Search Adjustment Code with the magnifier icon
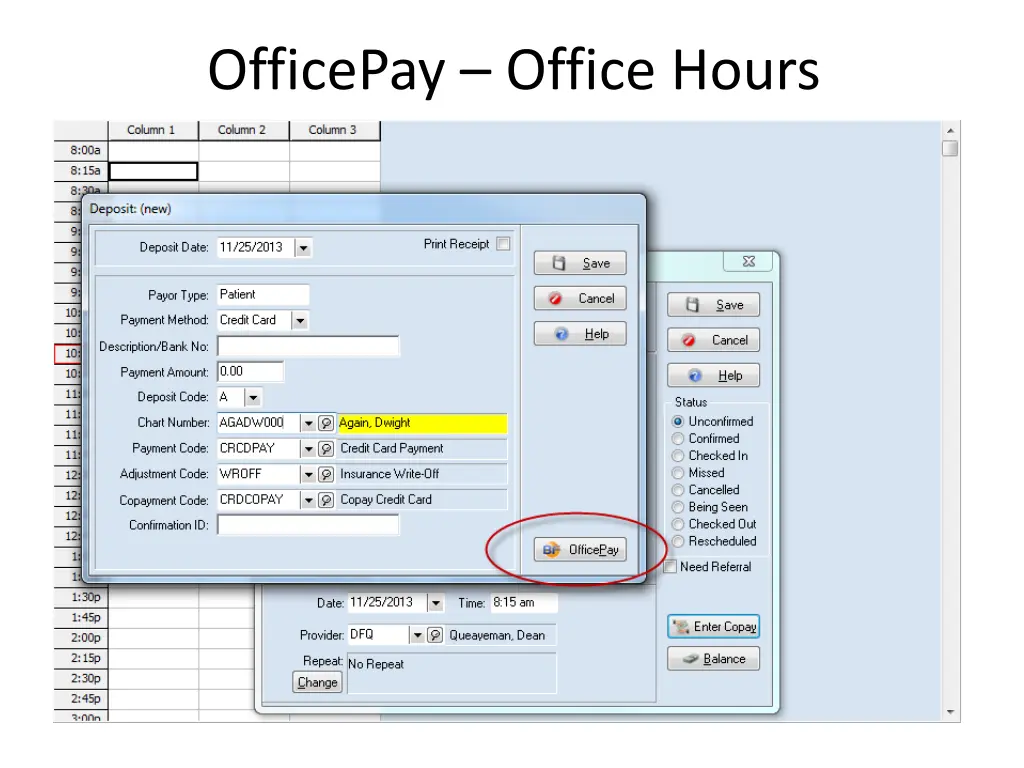Image resolution: width=1024 pixels, height=768 pixels. 326,474
